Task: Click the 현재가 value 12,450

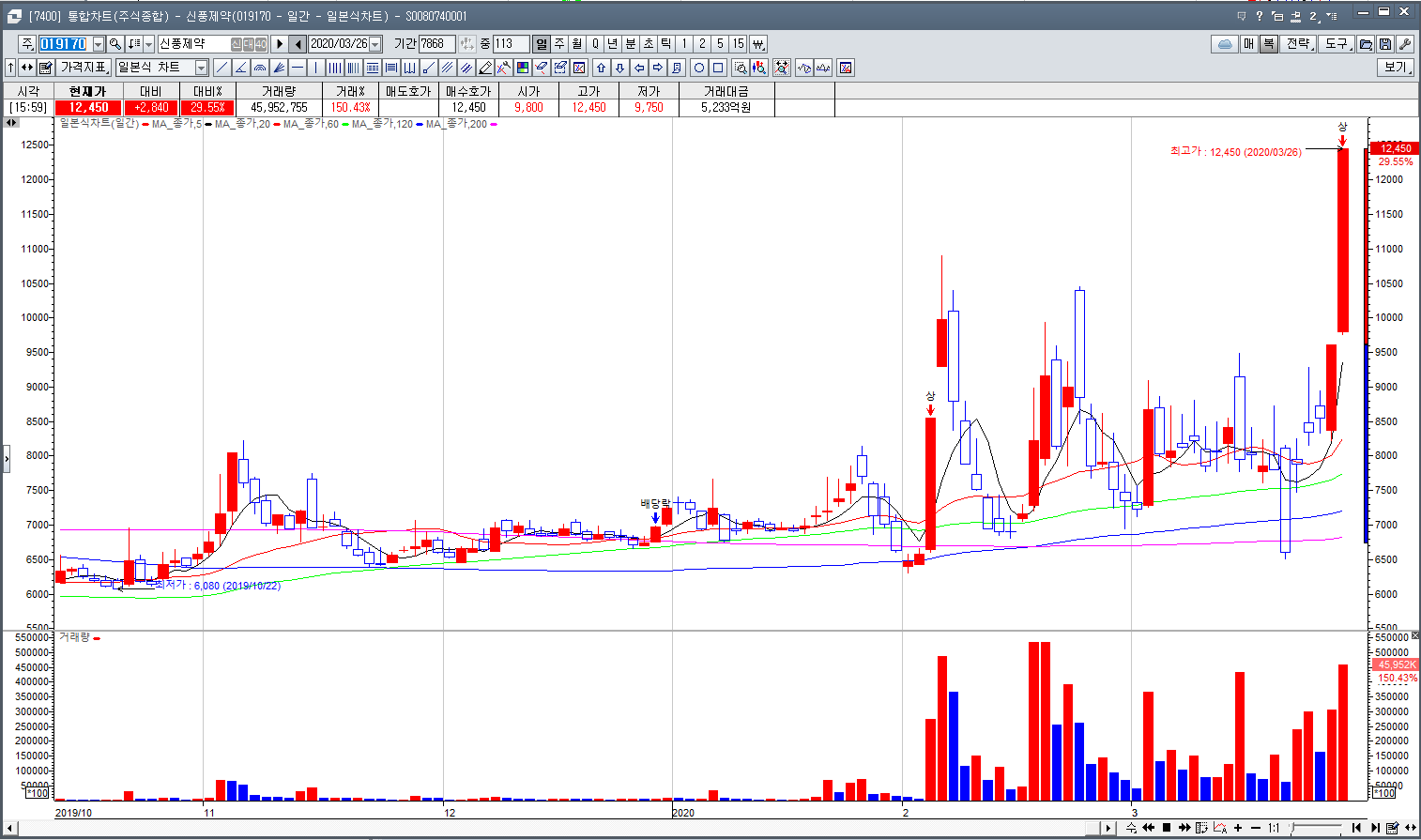Action: pos(89,107)
